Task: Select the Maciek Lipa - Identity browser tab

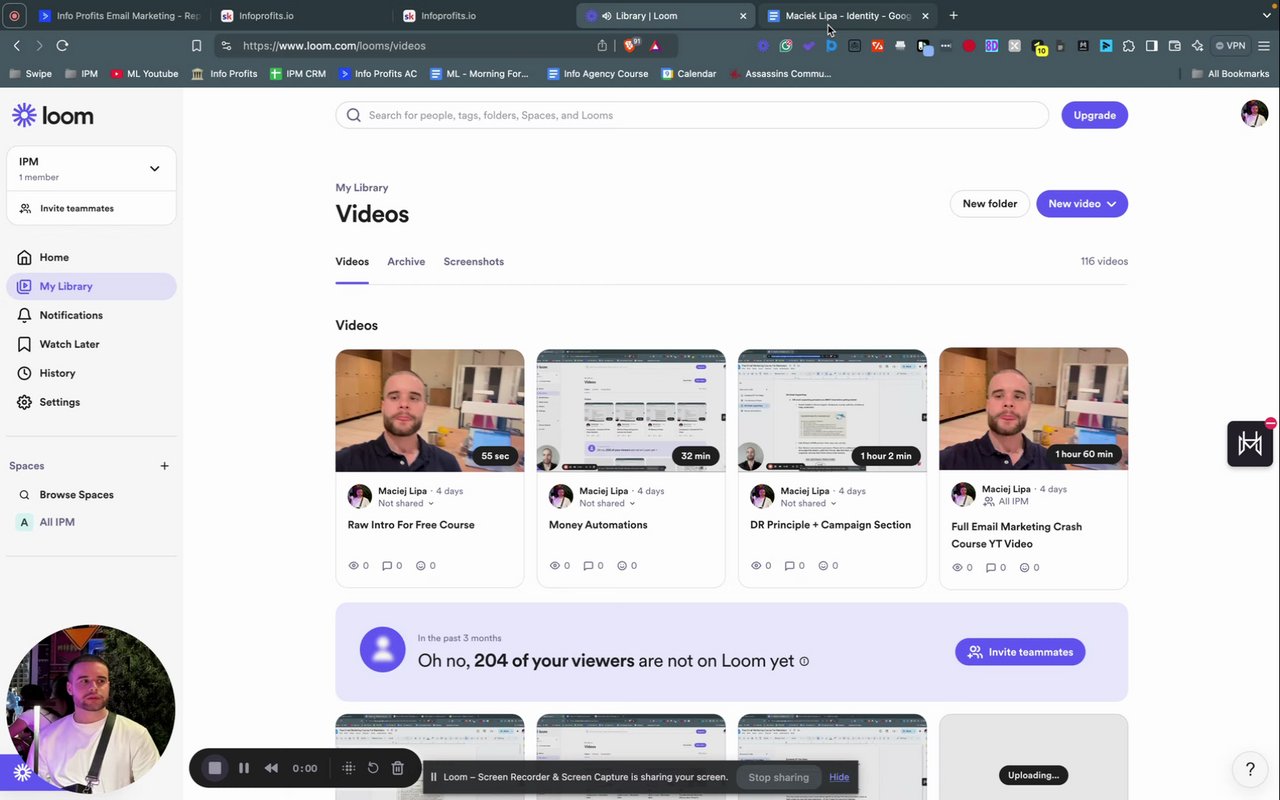Action: [848, 16]
